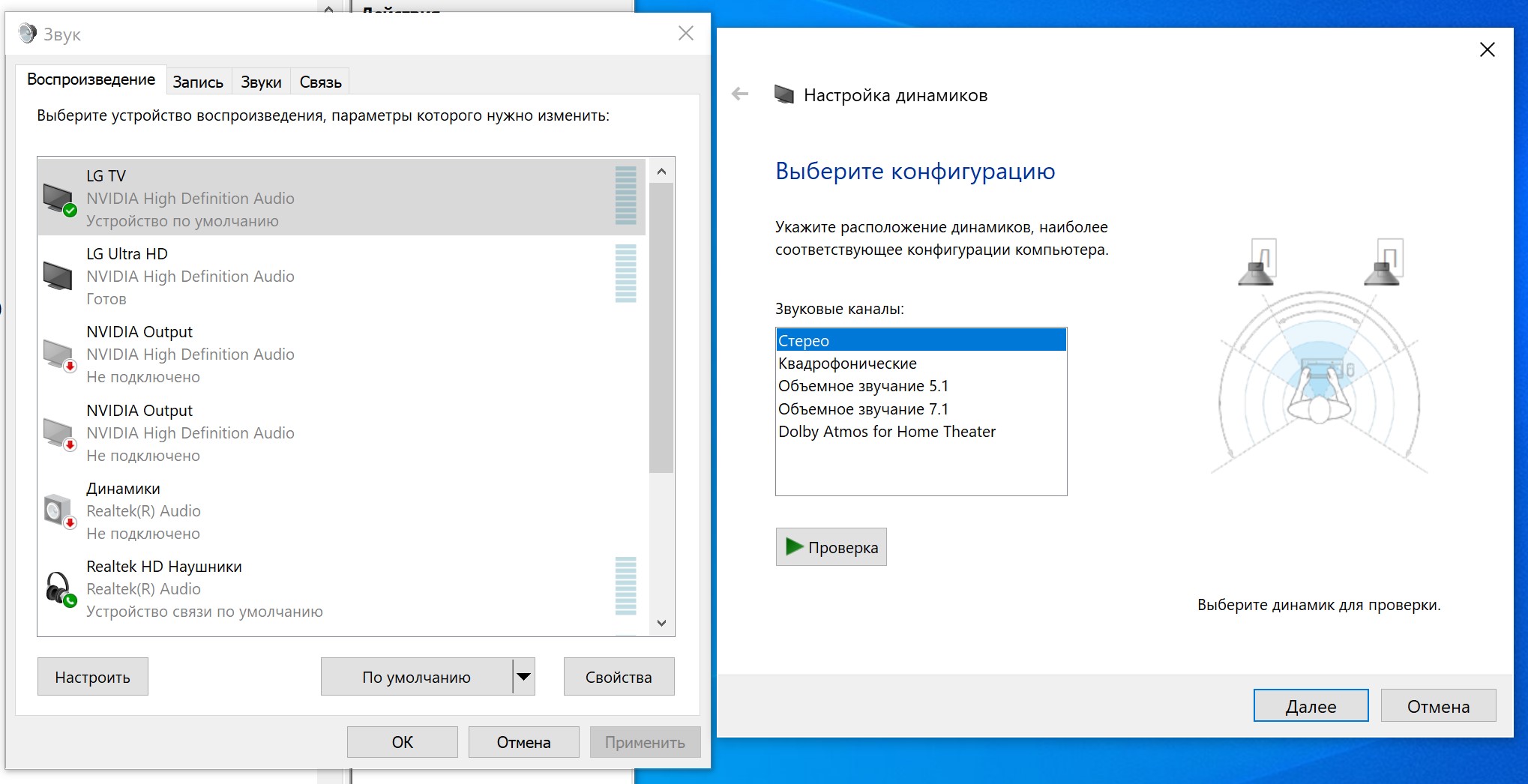This screenshot has height=784, width=1528.
Task: Choose Объемное звучание 5.1 channel option
Action: (863, 386)
